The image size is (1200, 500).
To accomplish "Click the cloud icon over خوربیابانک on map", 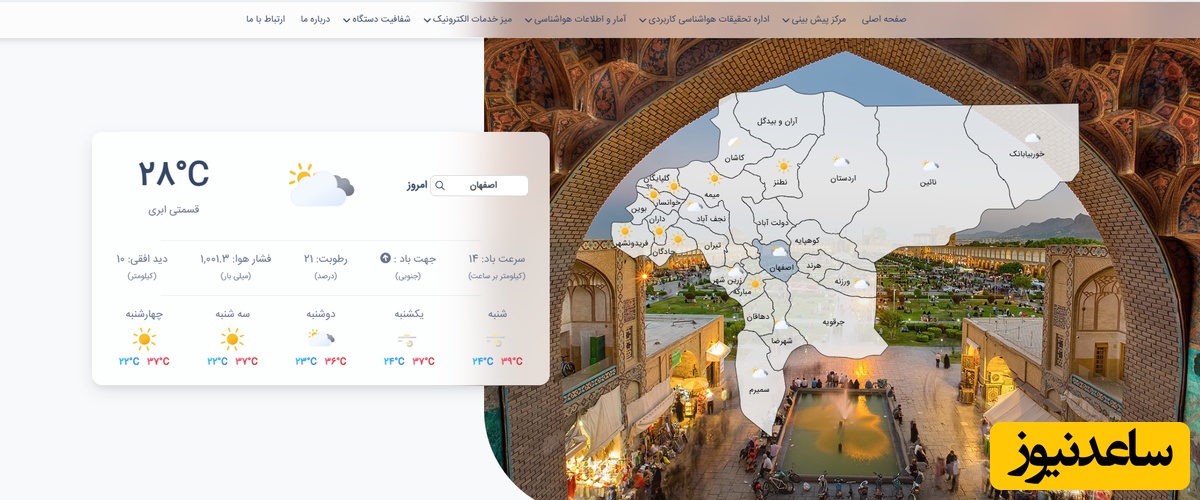I will tap(1032, 138).
